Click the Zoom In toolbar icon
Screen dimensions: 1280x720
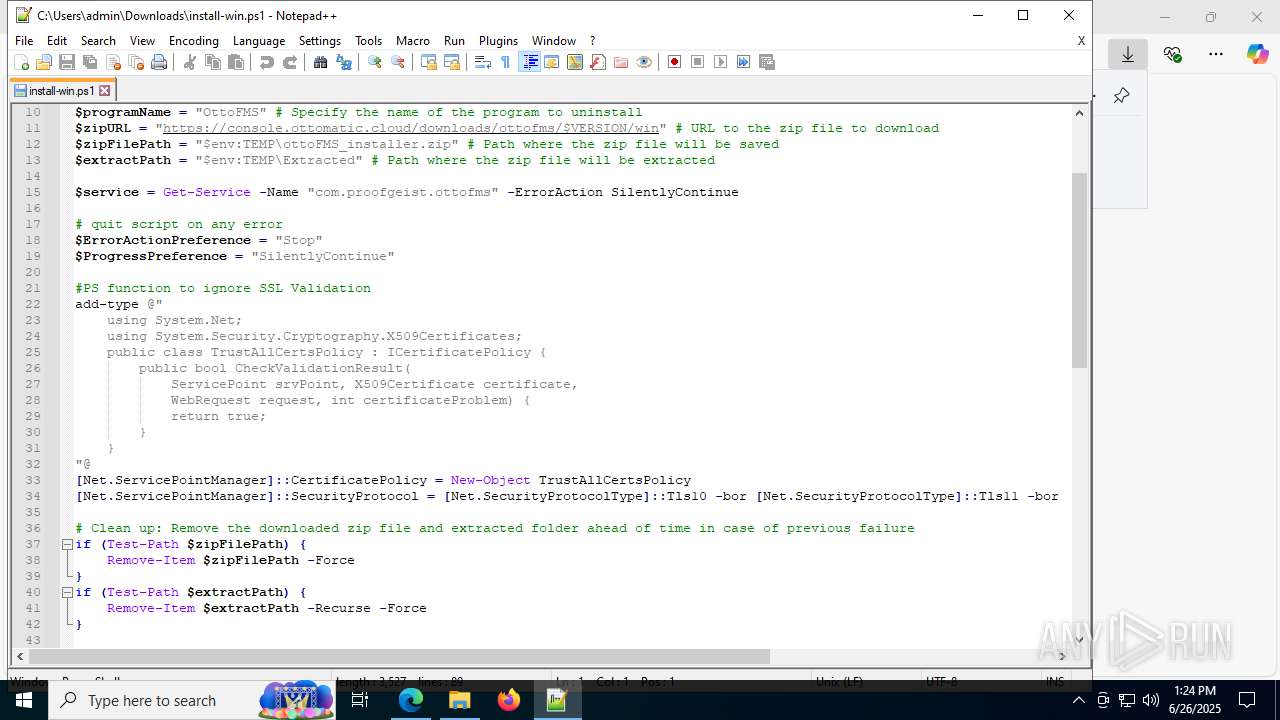click(375, 62)
